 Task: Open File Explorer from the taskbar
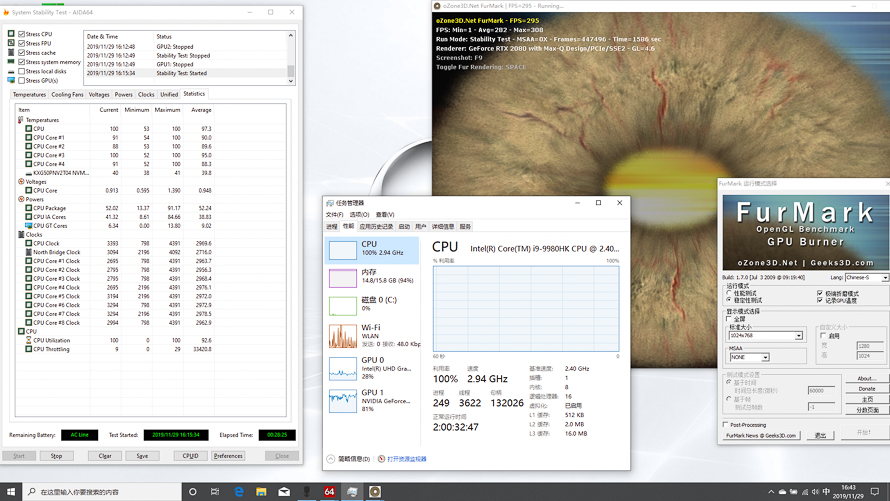[261, 492]
